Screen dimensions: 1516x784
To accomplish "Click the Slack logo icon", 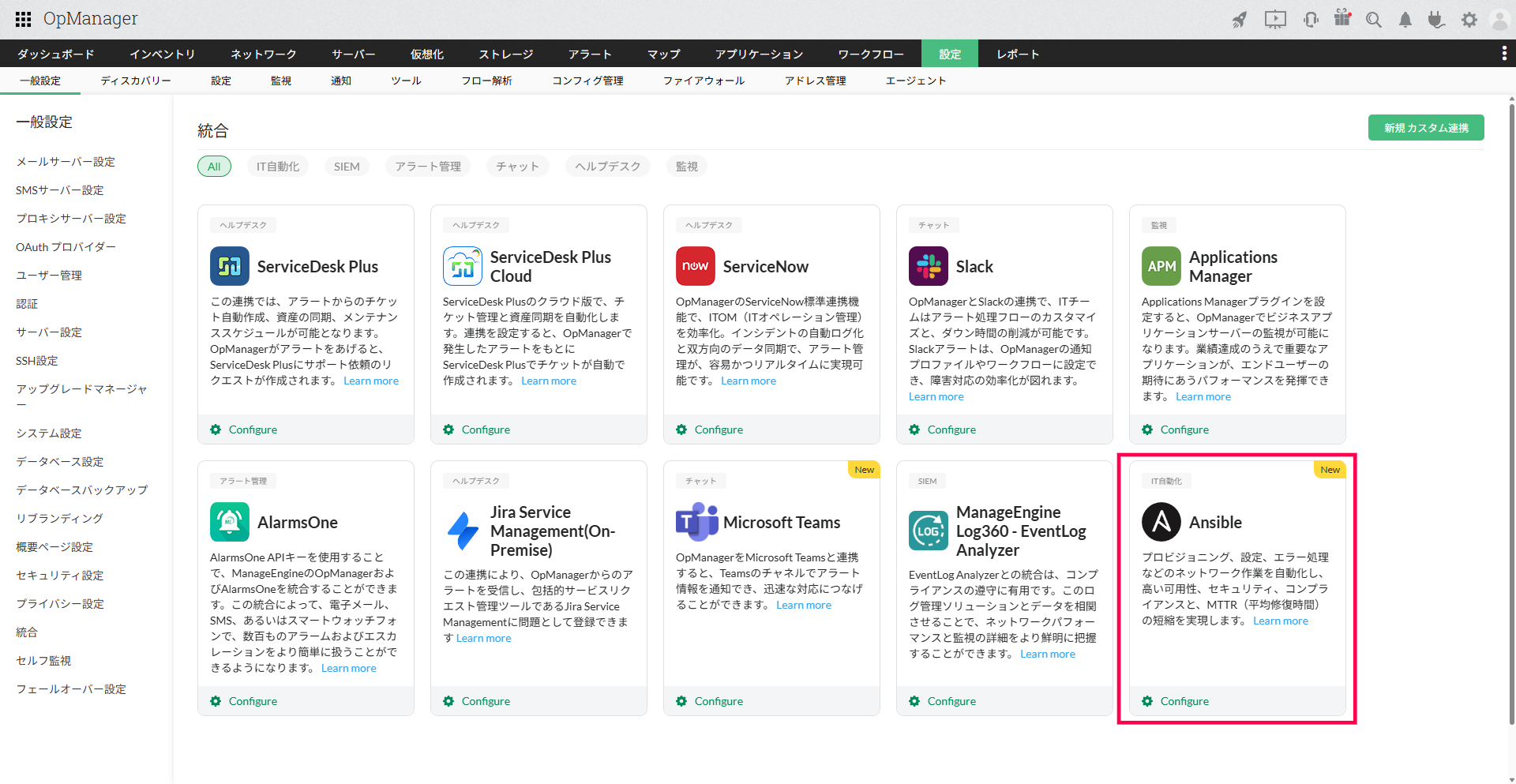I will [x=928, y=266].
